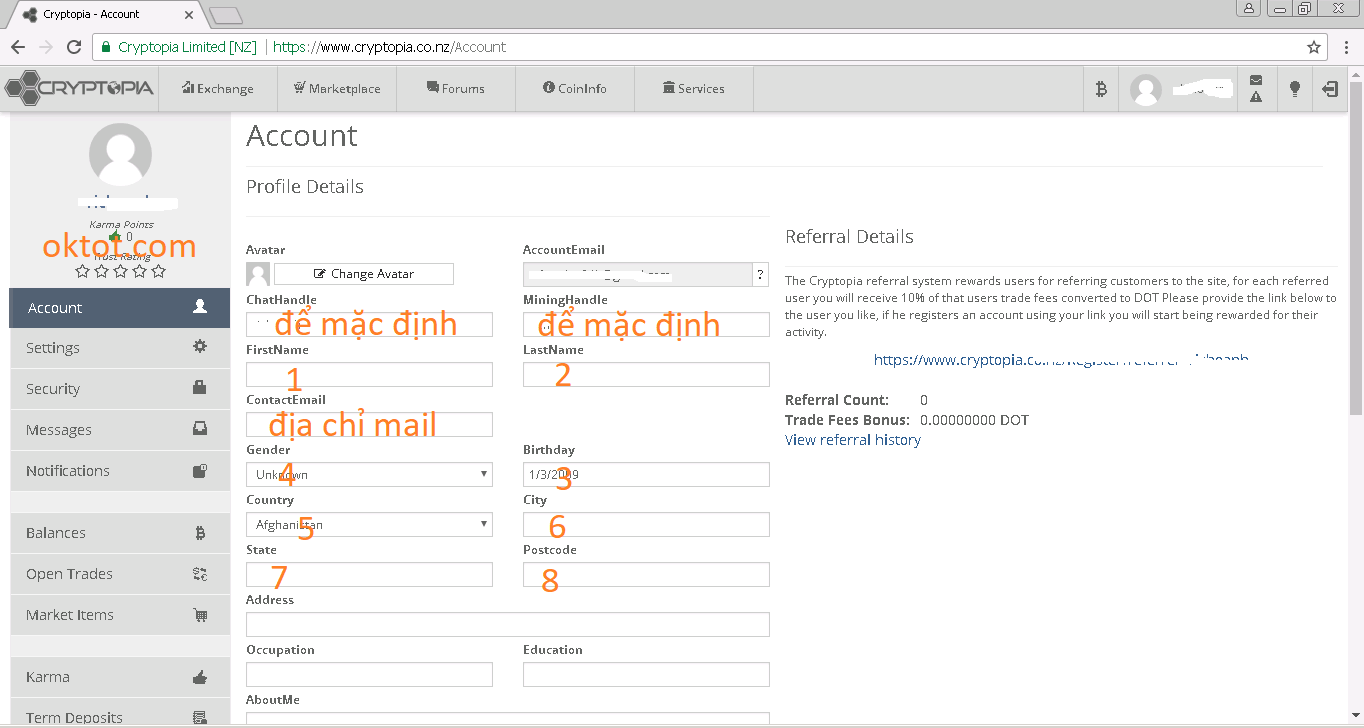Open Balances in the left sidebar
1364x728 pixels.
(x=118, y=533)
